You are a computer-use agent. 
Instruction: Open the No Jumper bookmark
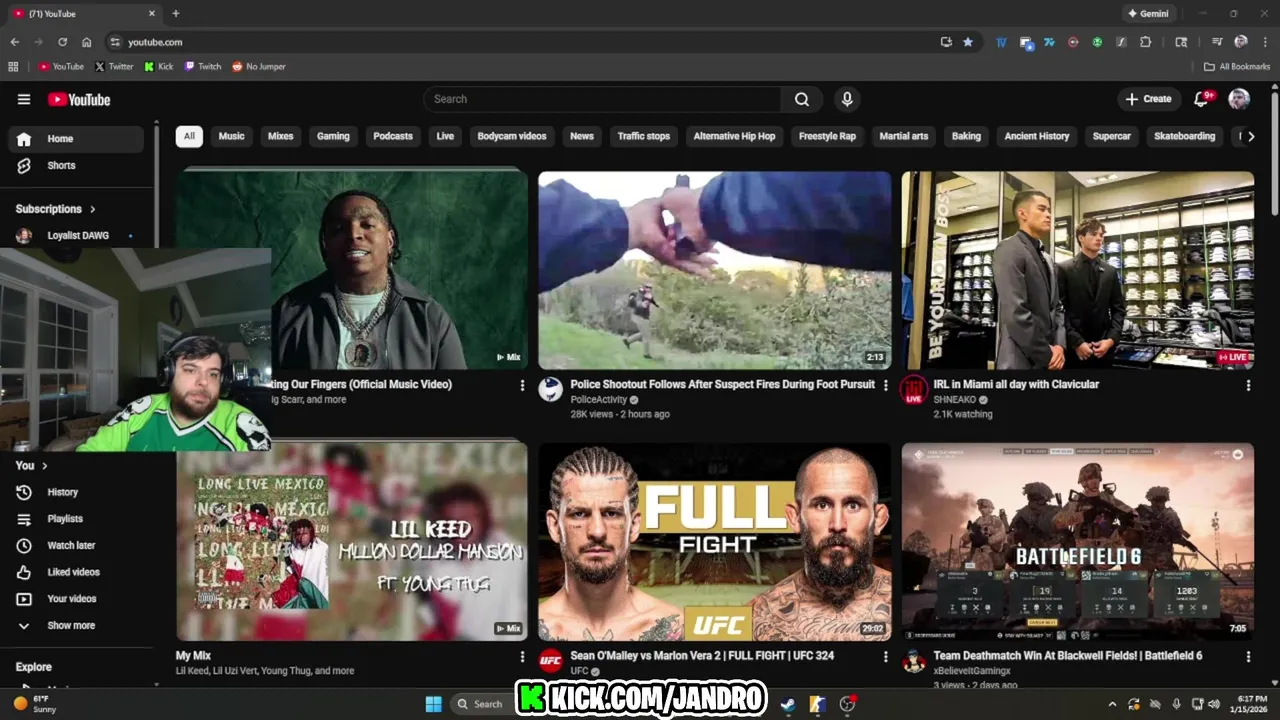[x=259, y=67]
